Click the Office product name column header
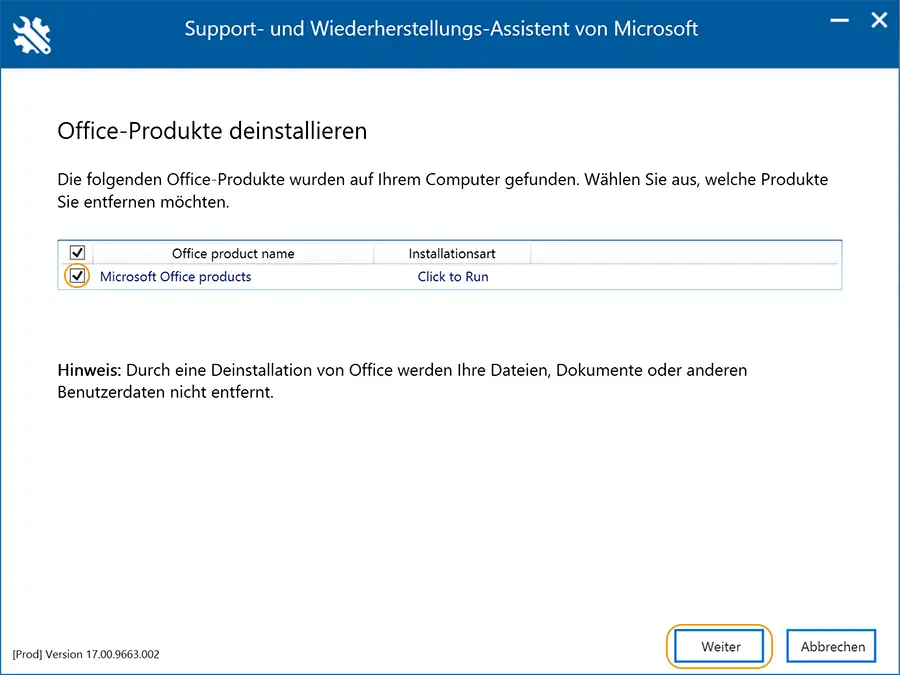 (233, 253)
